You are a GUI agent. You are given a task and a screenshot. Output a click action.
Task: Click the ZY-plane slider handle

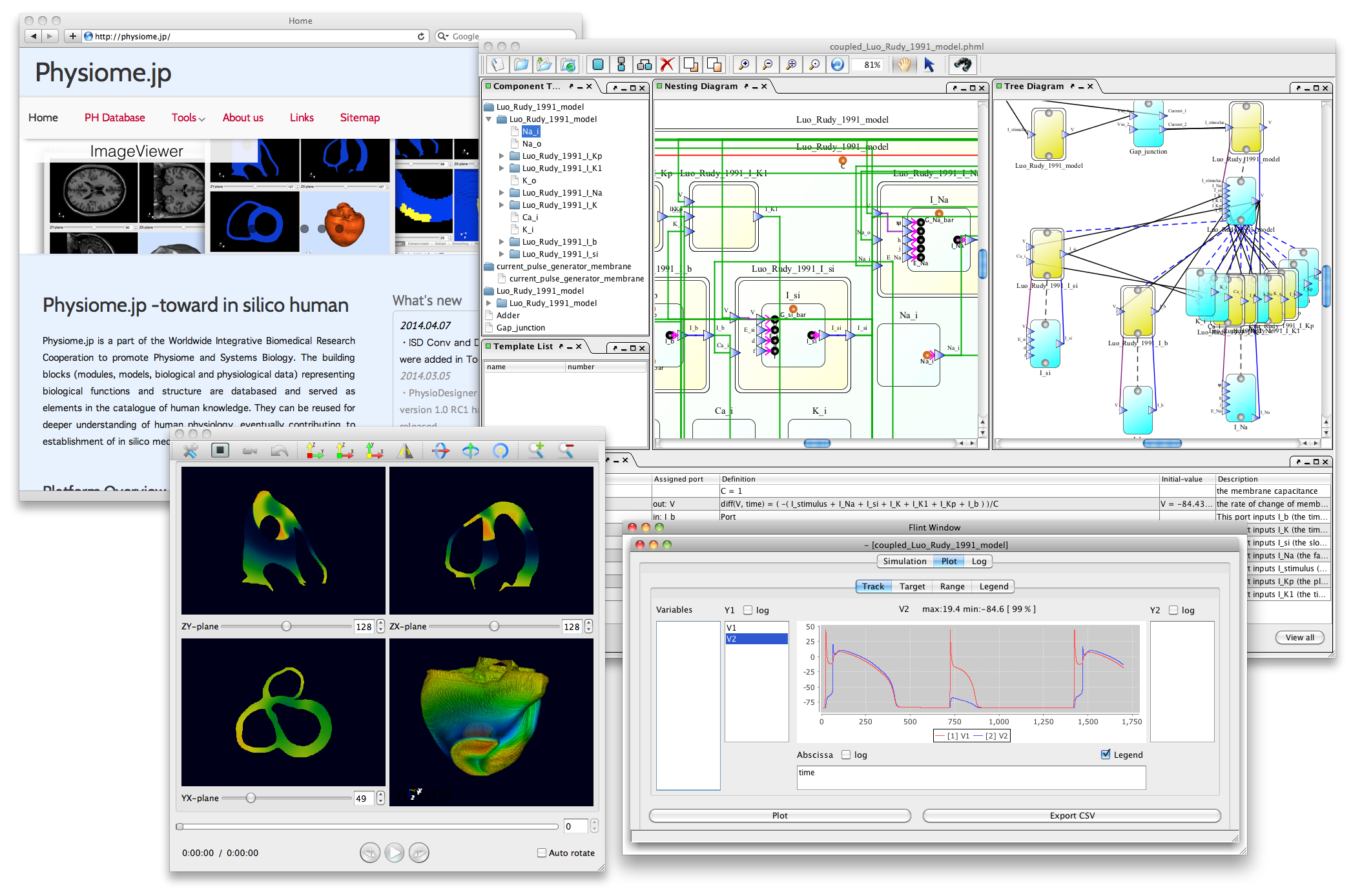click(286, 626)
